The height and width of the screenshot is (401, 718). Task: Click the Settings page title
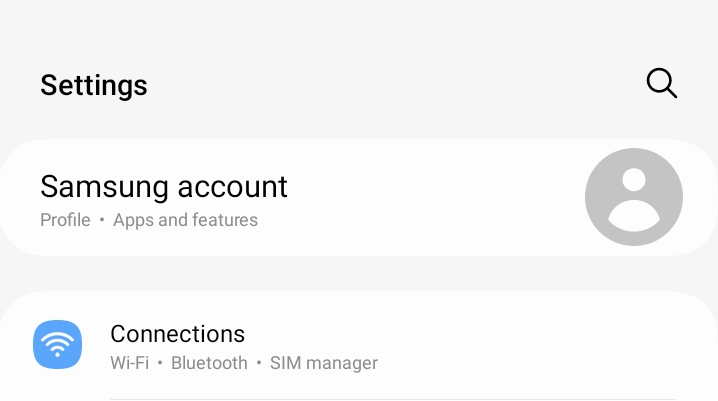(x=94, y=86)
